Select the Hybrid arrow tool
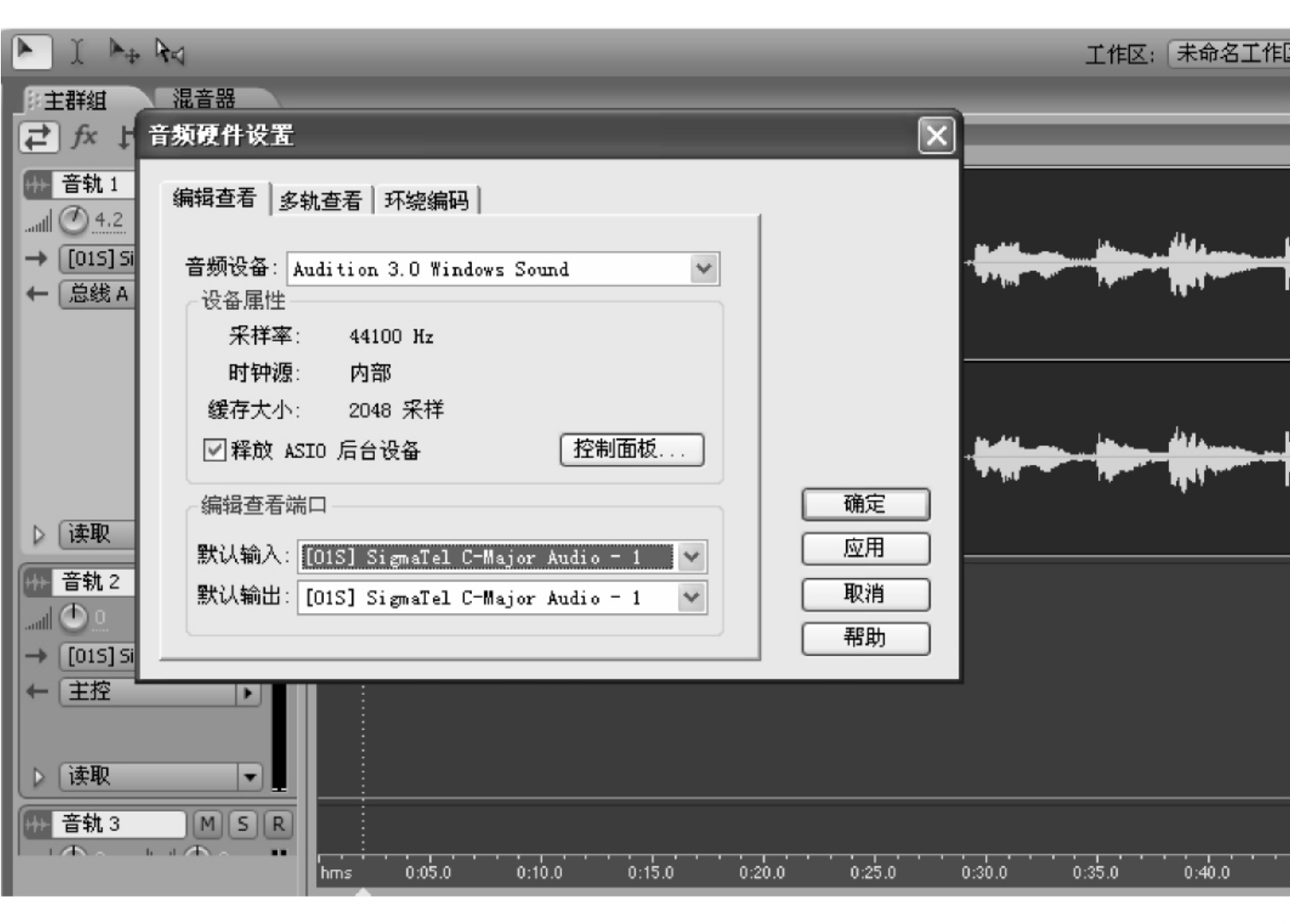Viewport: 1290px width, 924px height. pos(32,52)
